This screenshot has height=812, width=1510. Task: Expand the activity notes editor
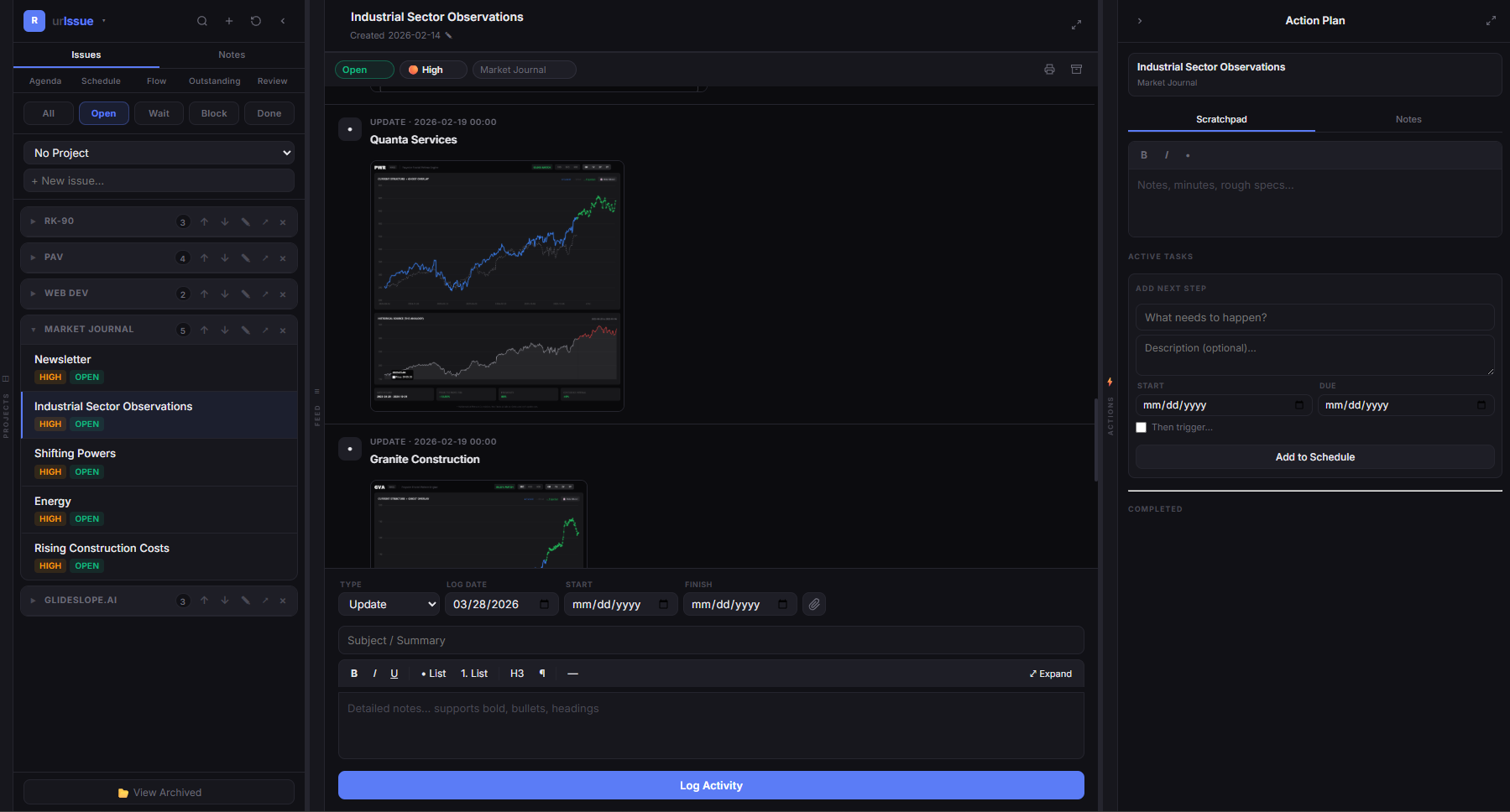[x=1050, y=674]
